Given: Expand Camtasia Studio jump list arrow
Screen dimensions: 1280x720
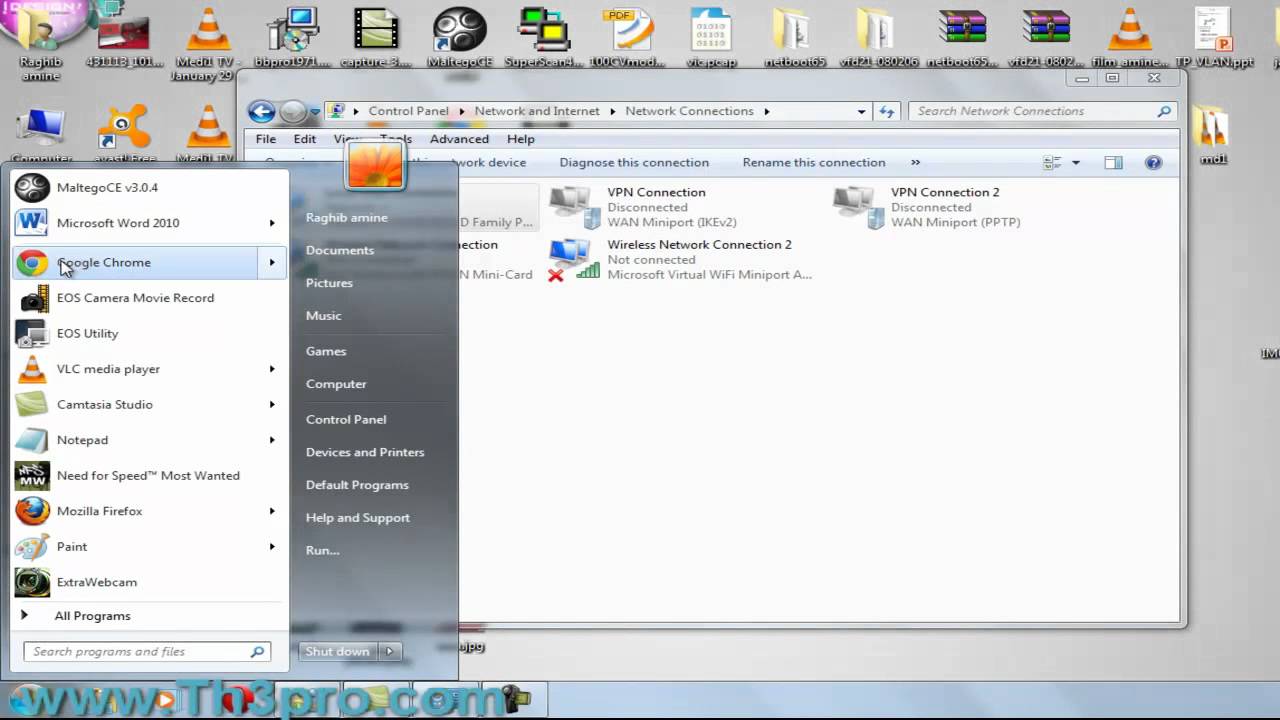Looking at the screenshot, I should [x=272, y=404].
